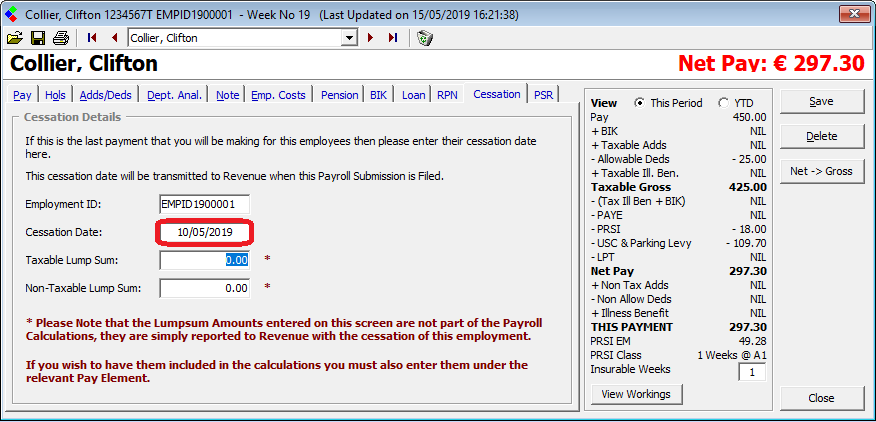The width and height of the screenshot is (876, 422).
Task: Jump to last employee record arrow
Action: coord(392,38)
